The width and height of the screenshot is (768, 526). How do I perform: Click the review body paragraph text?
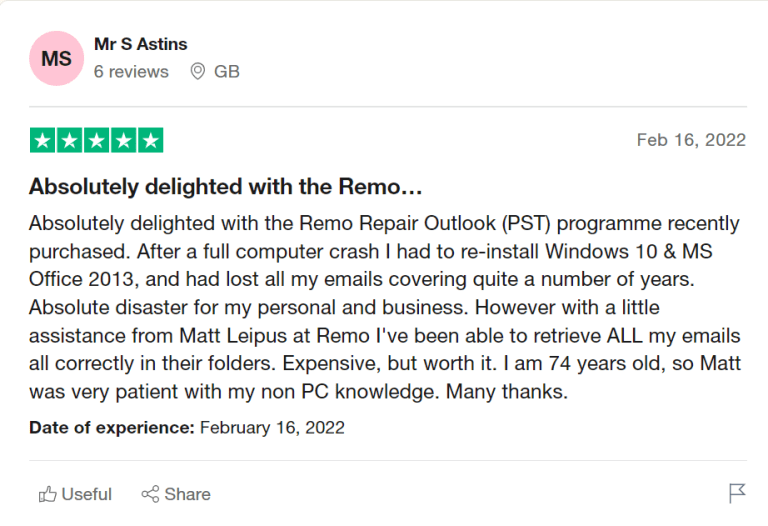pyautogui.click(x=384, y=307)
